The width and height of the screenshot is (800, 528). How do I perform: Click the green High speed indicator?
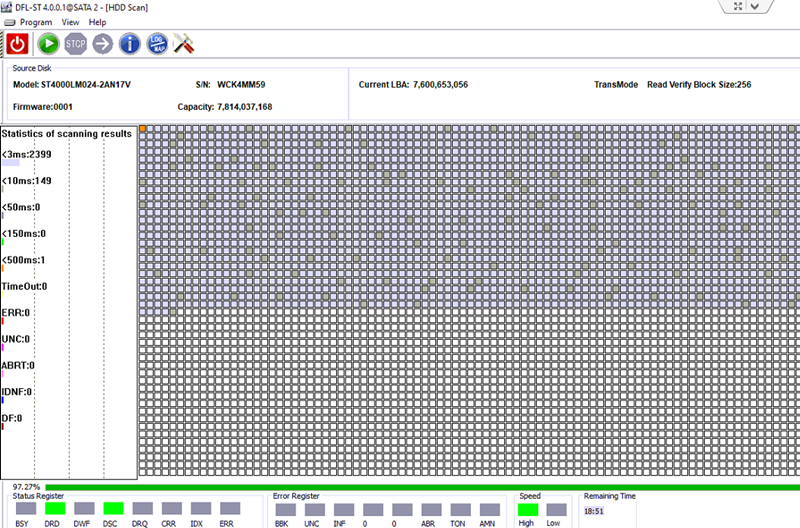(x=528, y=510)
